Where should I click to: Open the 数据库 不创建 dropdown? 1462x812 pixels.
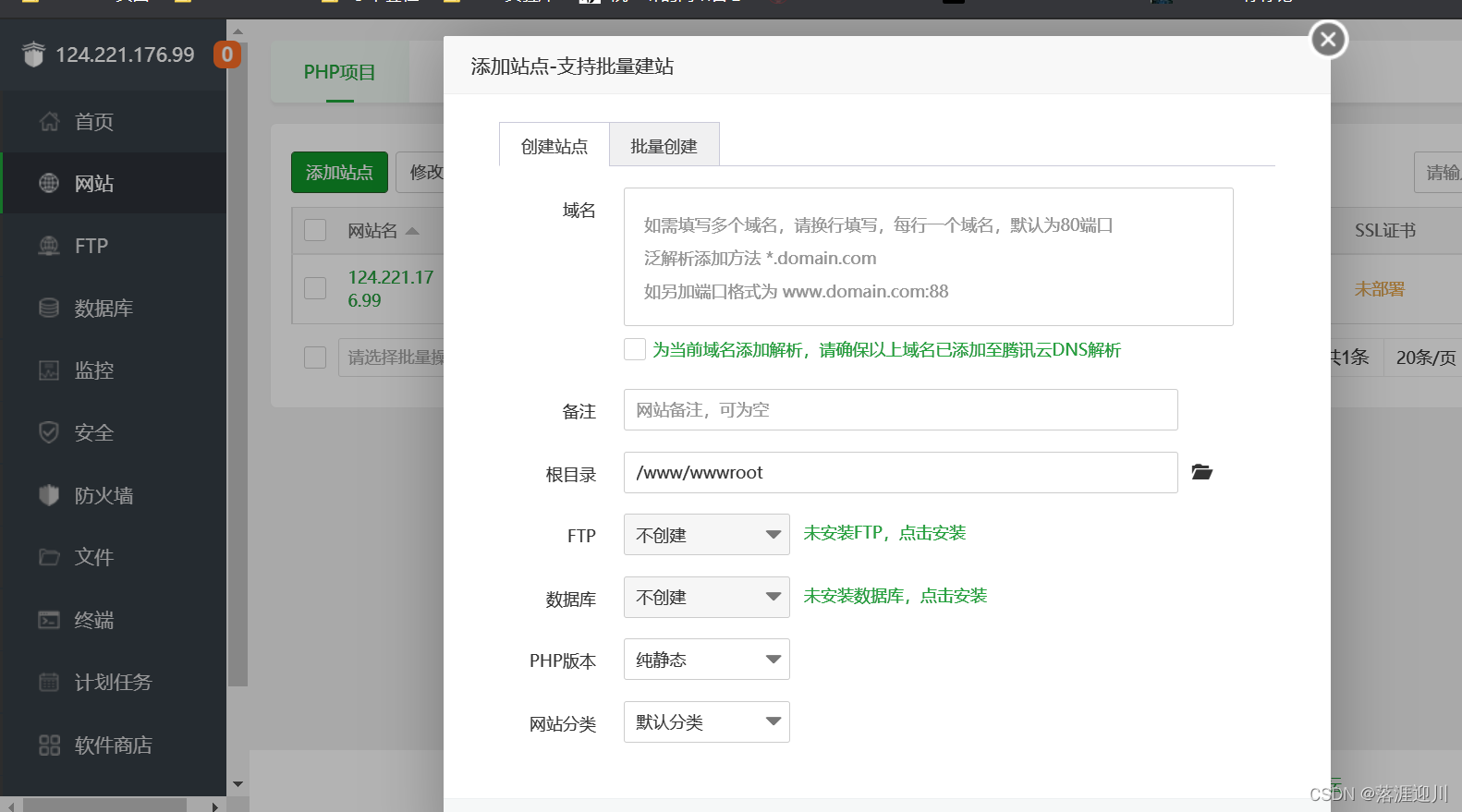tap(707, 597)
